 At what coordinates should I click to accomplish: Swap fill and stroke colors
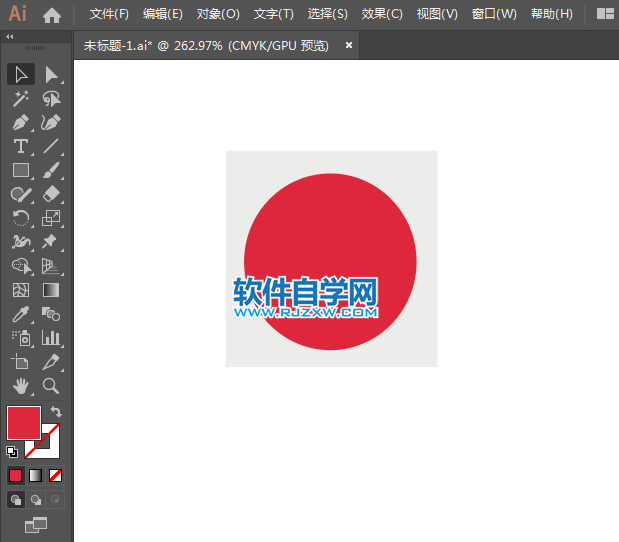pos(57,412)
